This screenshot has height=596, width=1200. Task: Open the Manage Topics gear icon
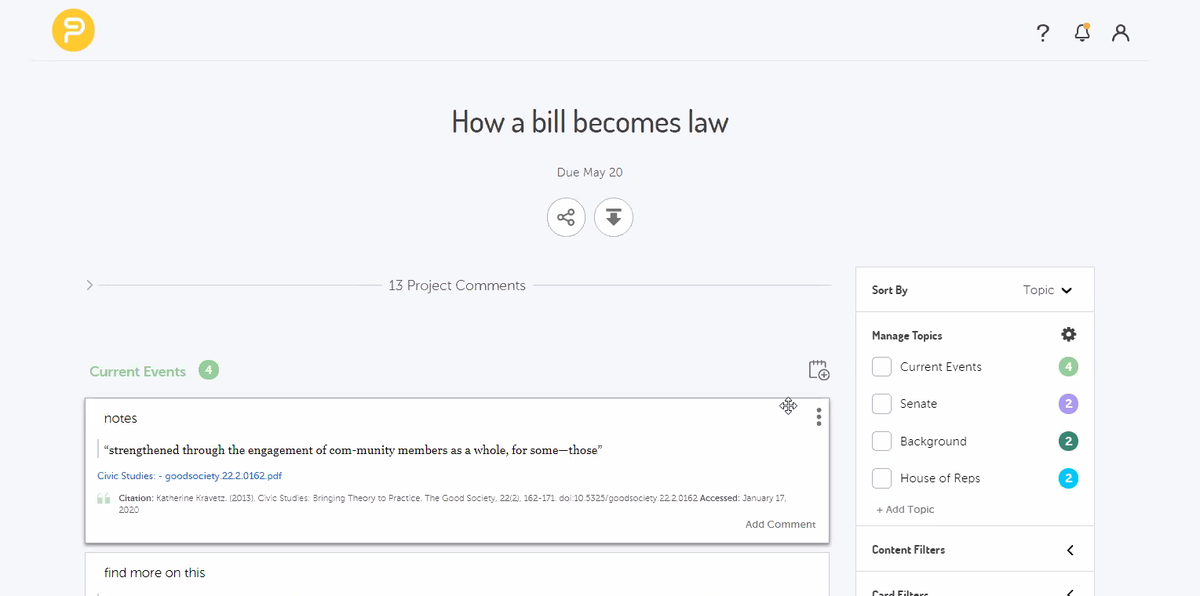[1068, 335]
